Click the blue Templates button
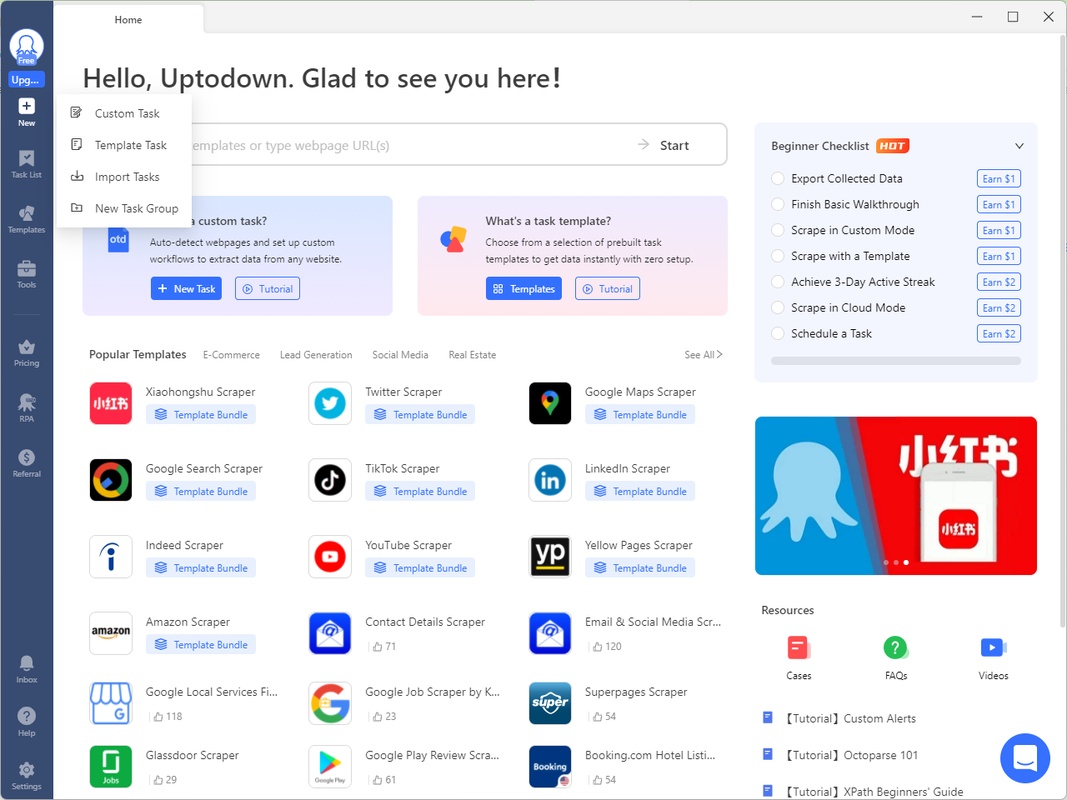 coord(524,288)
